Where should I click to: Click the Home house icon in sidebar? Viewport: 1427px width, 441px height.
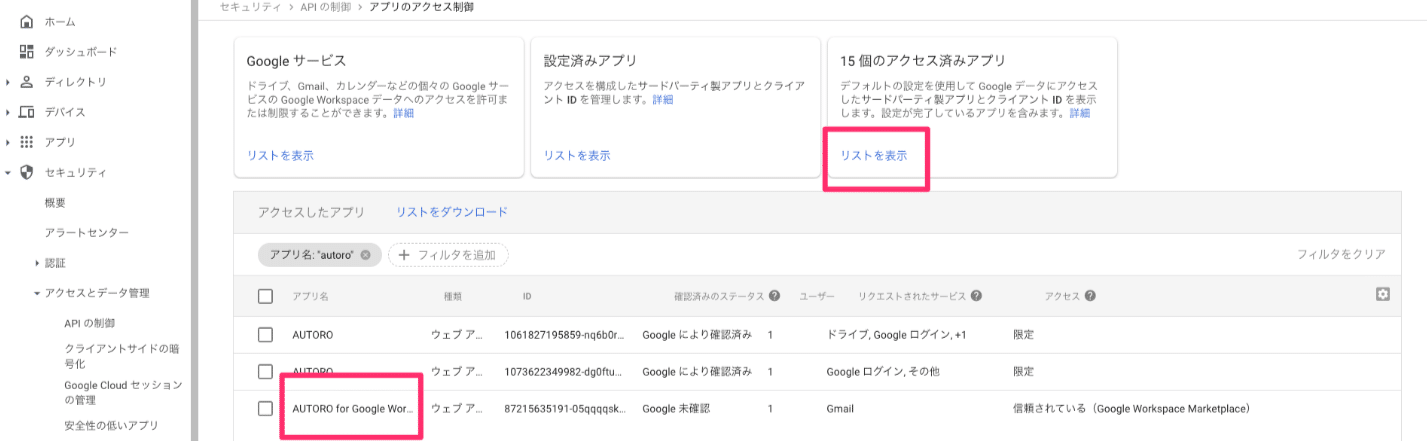click(x=27, y=21)
